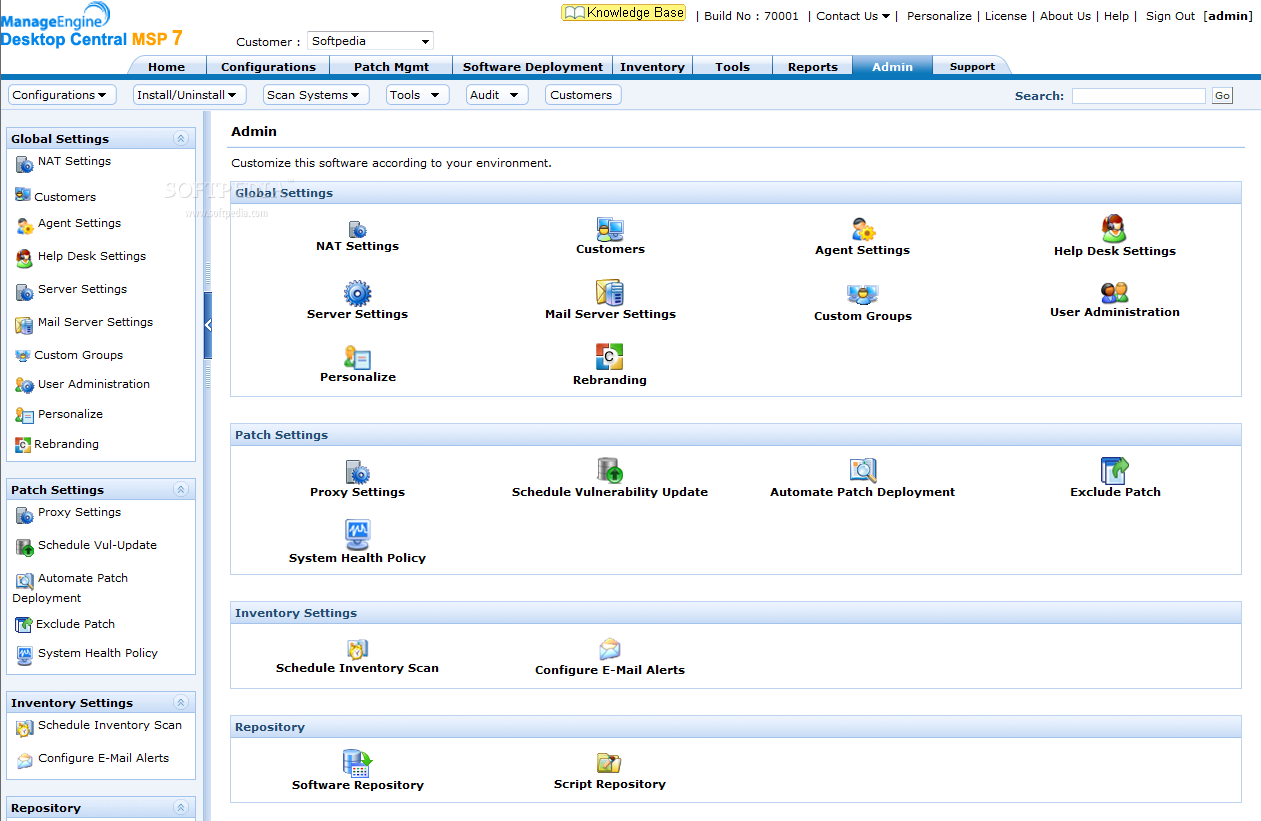Open User Administration icon in main panel

pos(1114,293)
